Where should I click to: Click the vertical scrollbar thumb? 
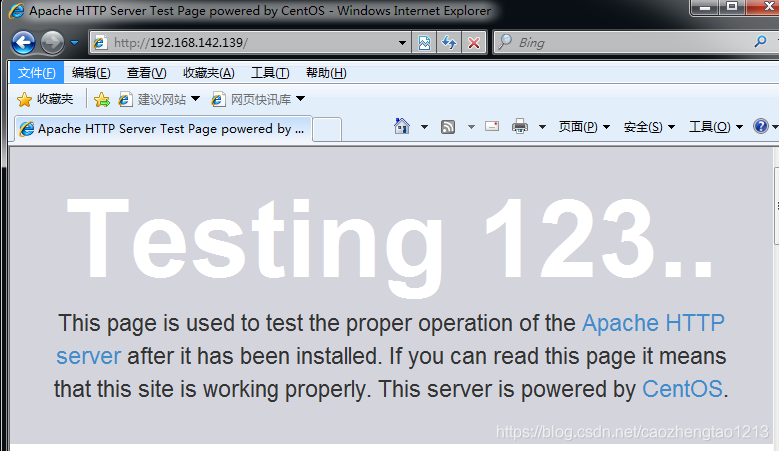(x=776, y=206)
